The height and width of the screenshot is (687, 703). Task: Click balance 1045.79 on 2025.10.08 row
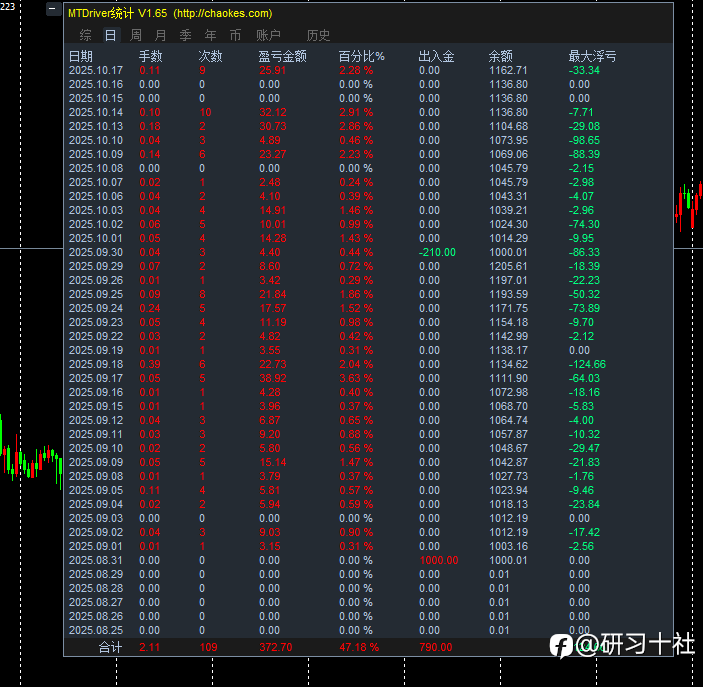(508, 168)
